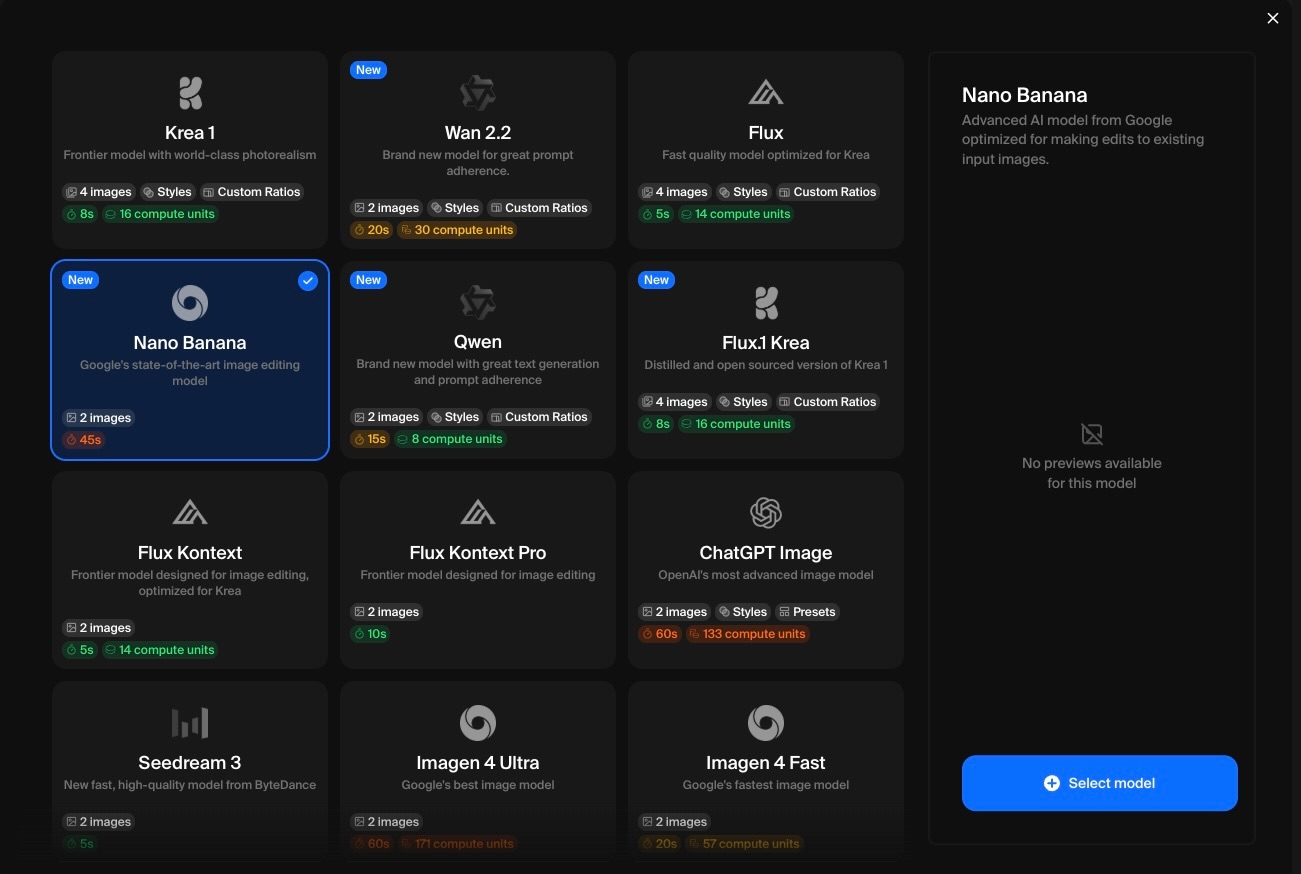This screenshot has width=1301, height=874.
Task: Click the Imagen 4 Ultra logo icon
Action: 478,723
